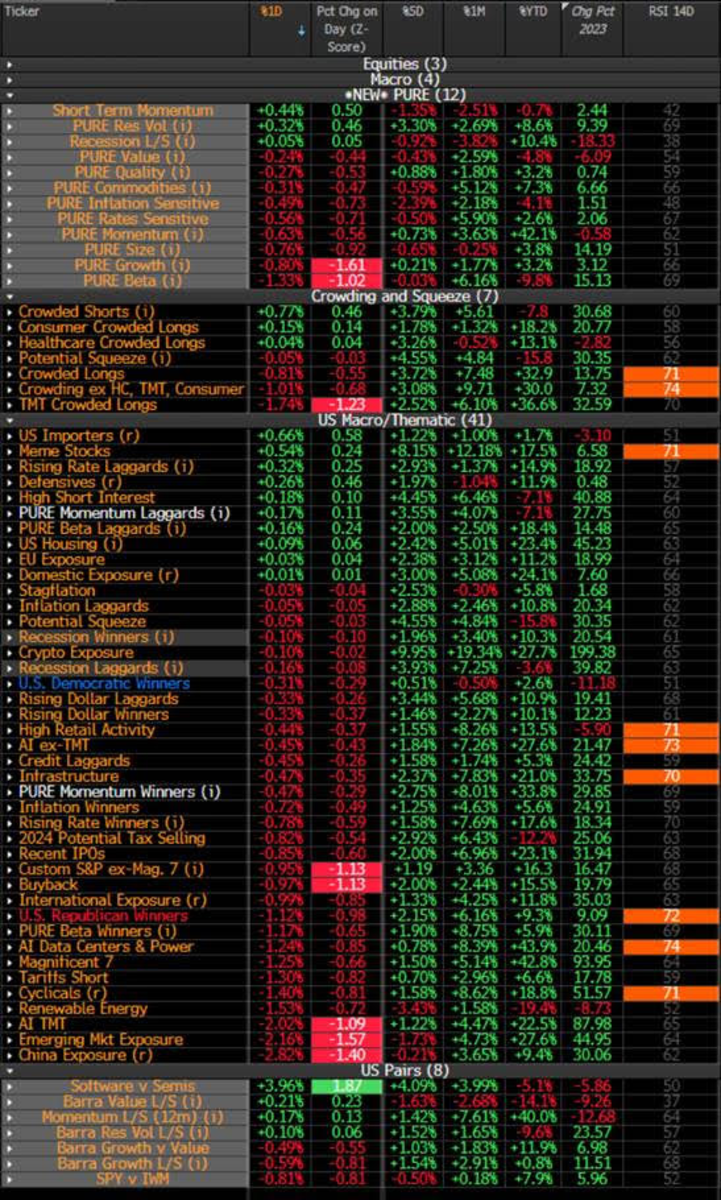Viewport: 721px width, 1200px height.
Task: Collapse the Crowding and Squeeze (7) section
Action: click(10, 296)
